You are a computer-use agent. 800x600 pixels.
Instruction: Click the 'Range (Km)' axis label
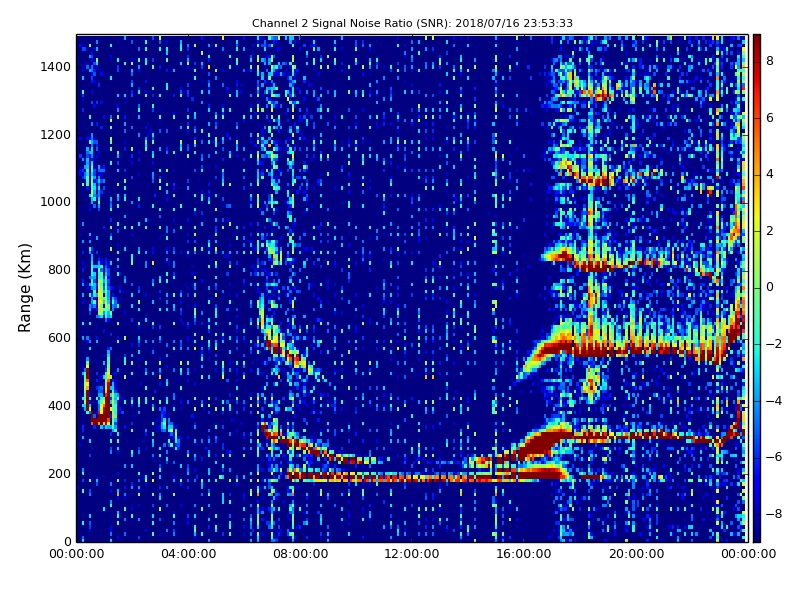pyautogui.click(x=24, y=288)
